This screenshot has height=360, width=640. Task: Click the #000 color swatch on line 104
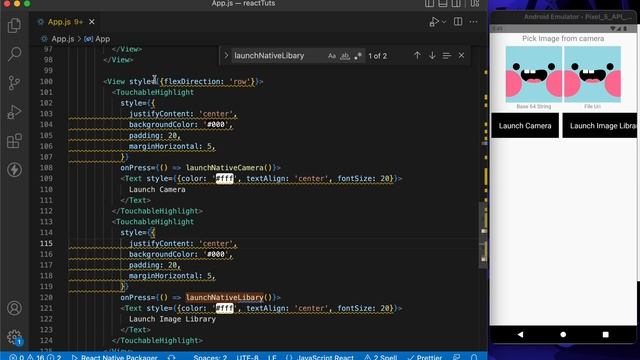(216, 124)
